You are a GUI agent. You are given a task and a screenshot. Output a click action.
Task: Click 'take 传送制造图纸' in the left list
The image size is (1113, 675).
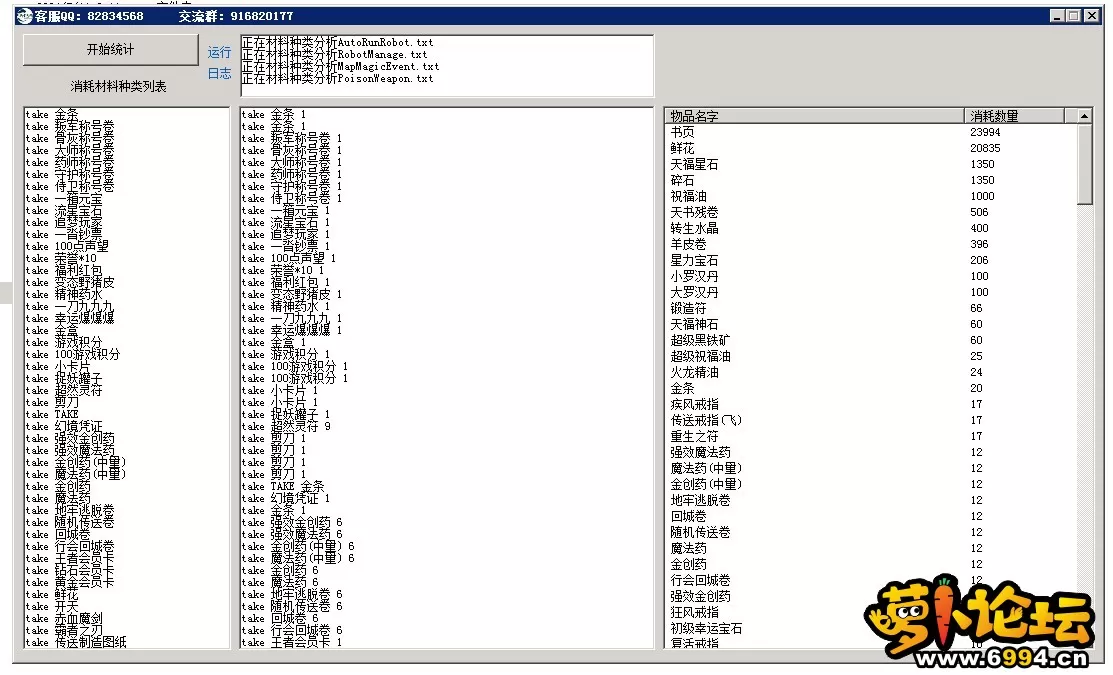click(x=76, y=642)
